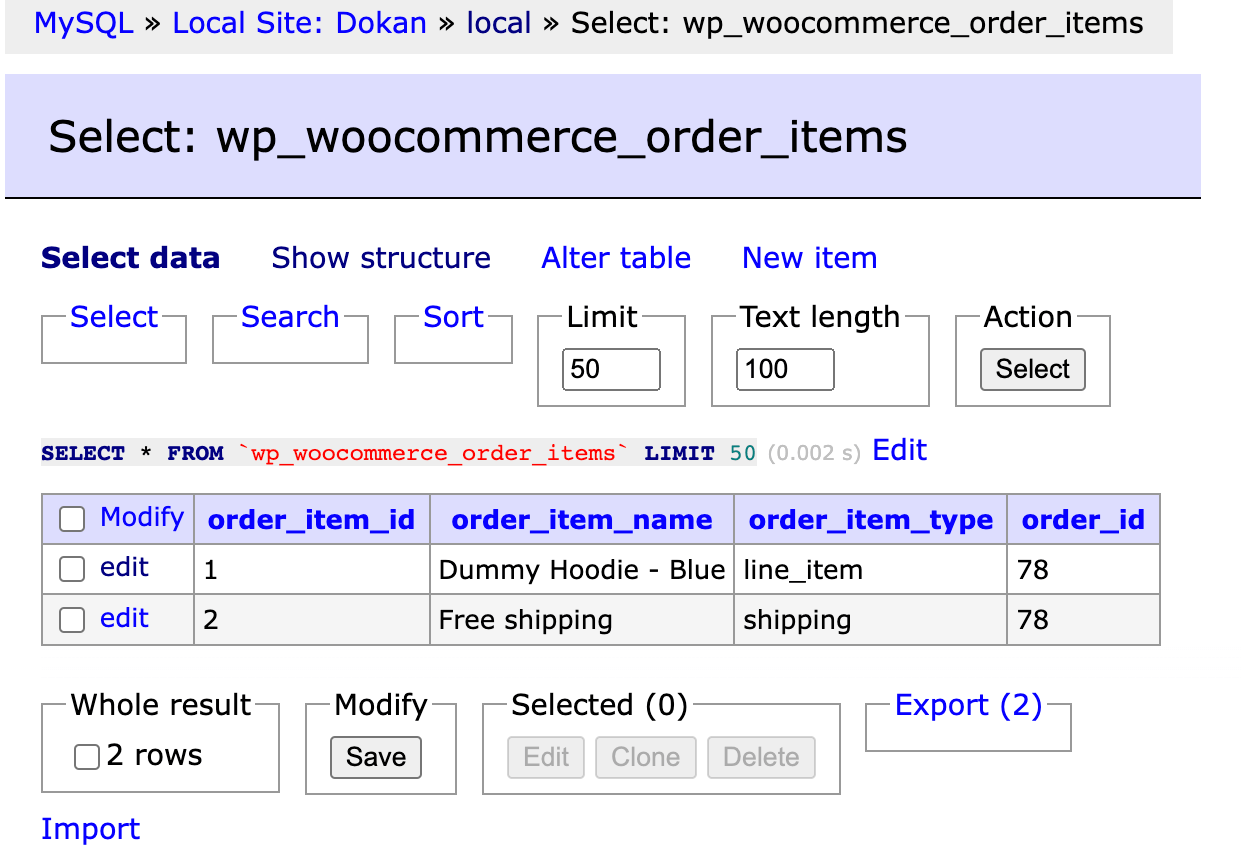Toggle the select-all checkbox in the Modify header
This screenshot has height=858, width=1252.
tap(71, 518)
